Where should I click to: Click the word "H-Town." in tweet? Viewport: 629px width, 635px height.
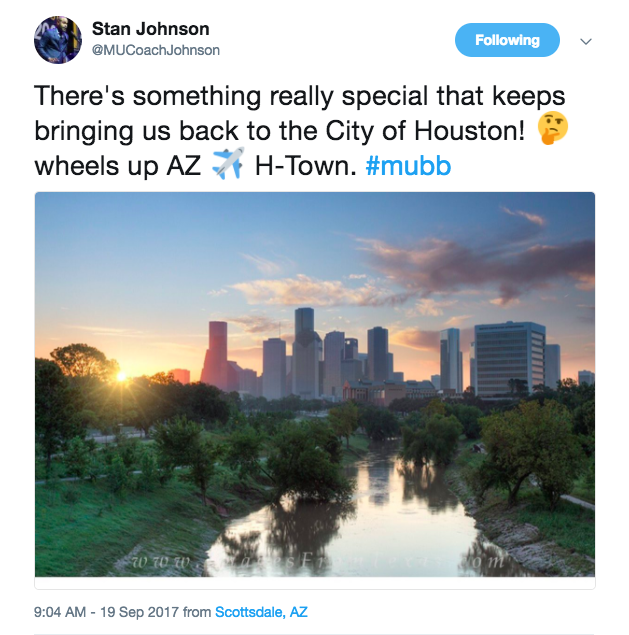pyautogui.click(x=306, y=166)
